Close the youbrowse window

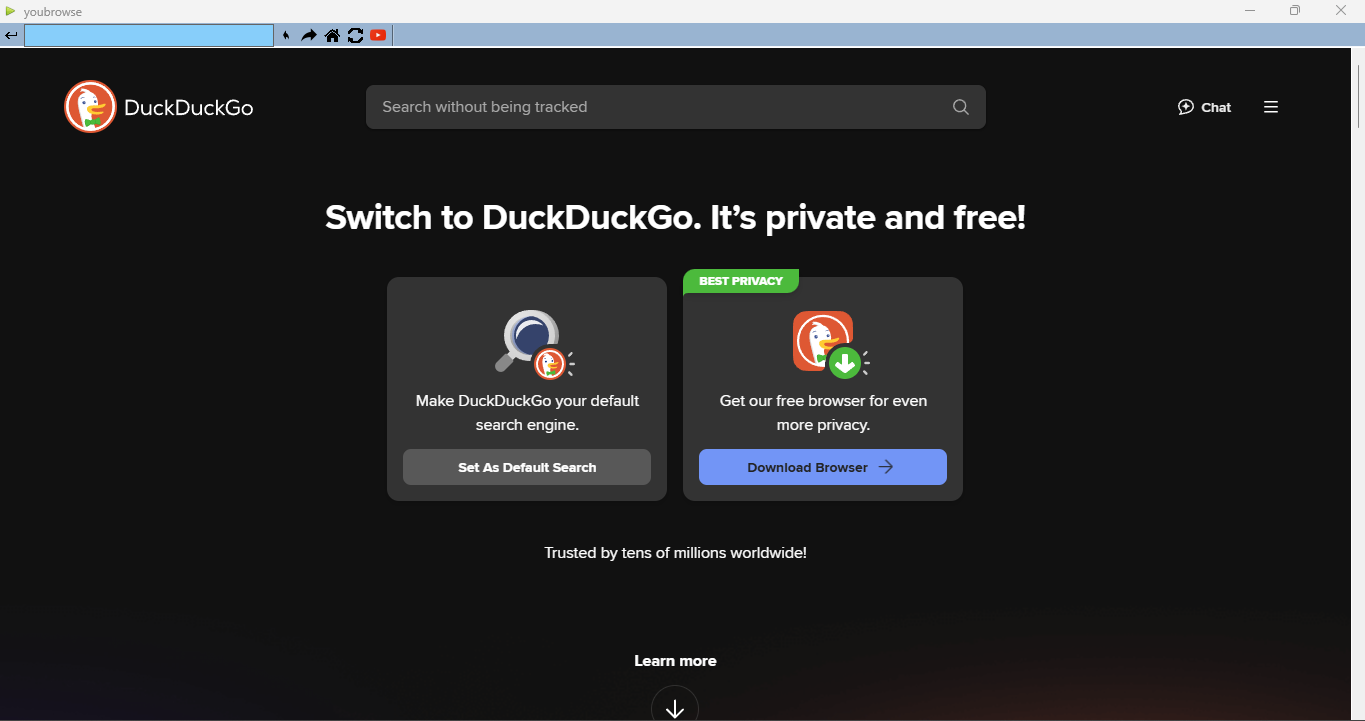point(1341,11)
